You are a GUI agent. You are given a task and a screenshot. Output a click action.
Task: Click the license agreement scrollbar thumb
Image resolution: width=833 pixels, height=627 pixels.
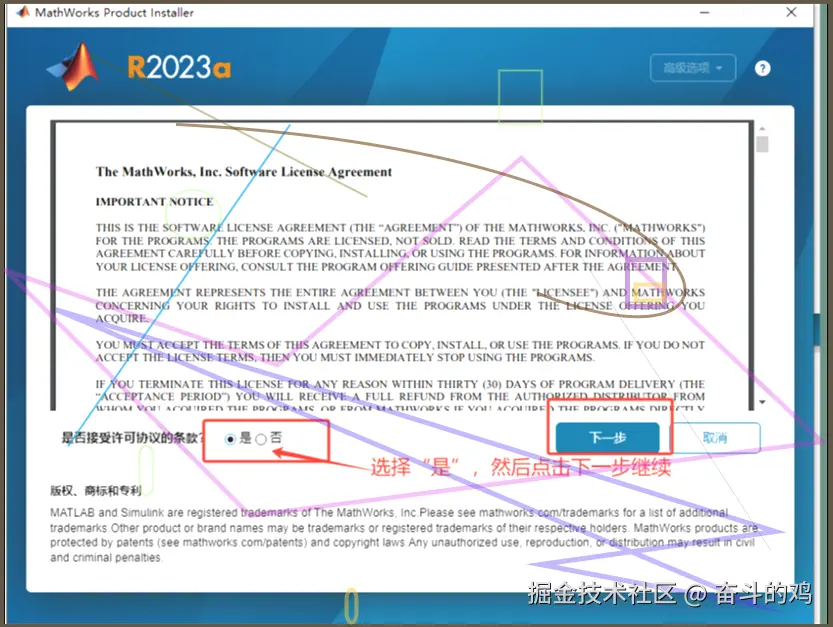coord(762,145)
